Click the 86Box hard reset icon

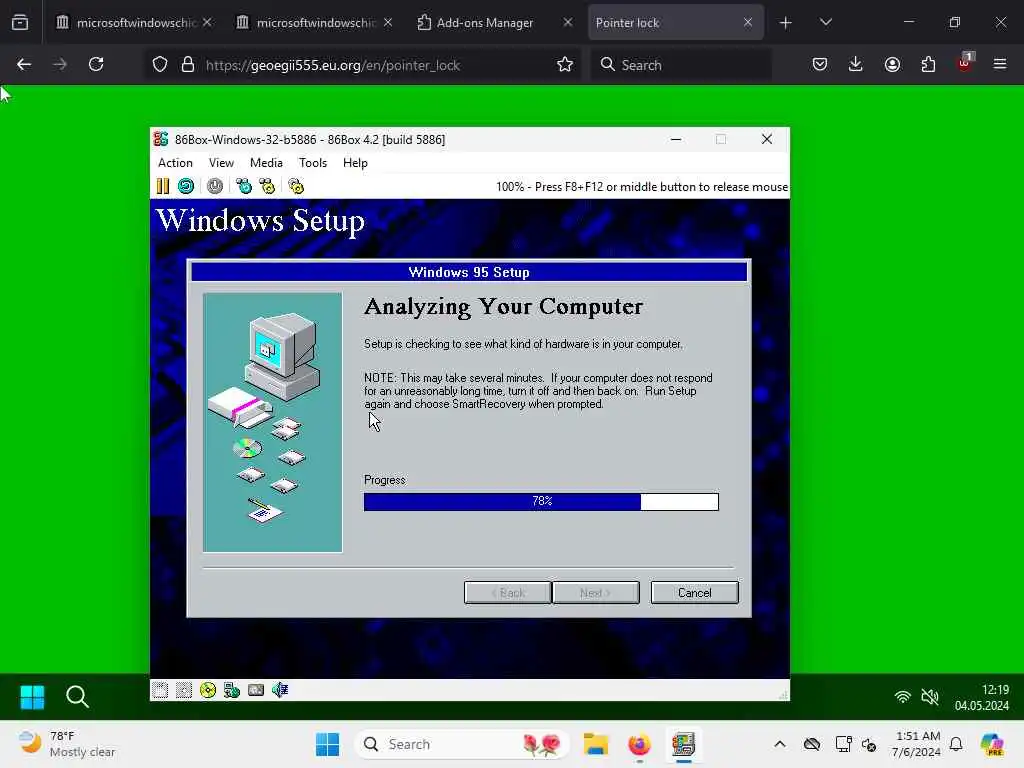click(186, 186)
